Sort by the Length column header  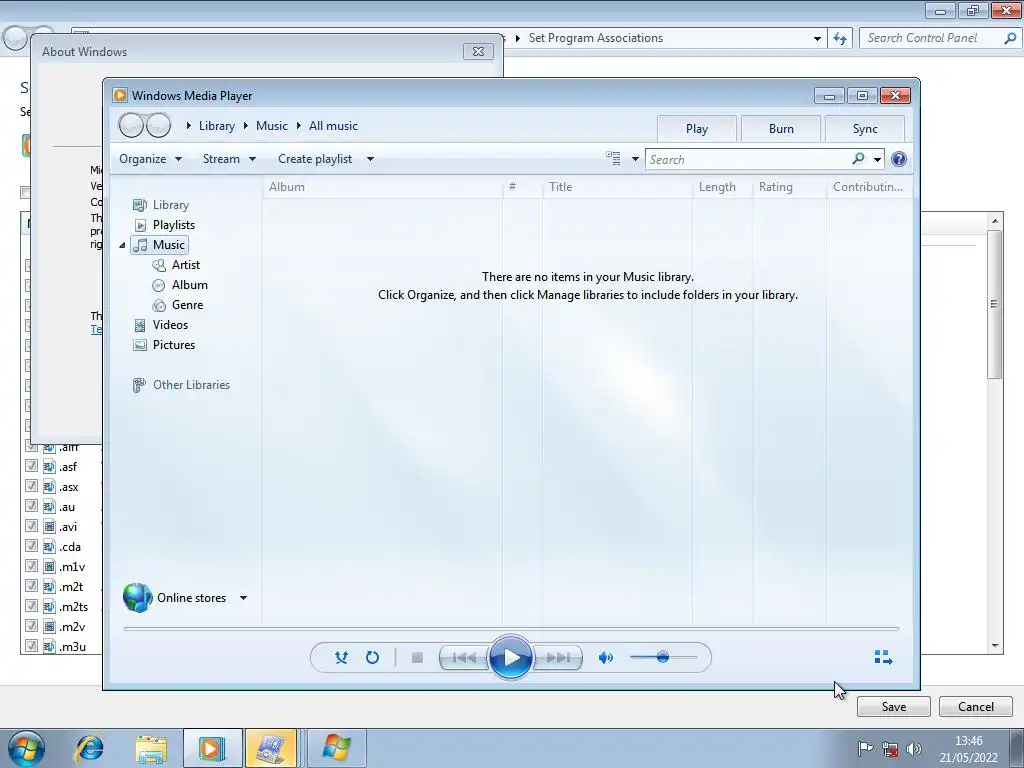722,187
